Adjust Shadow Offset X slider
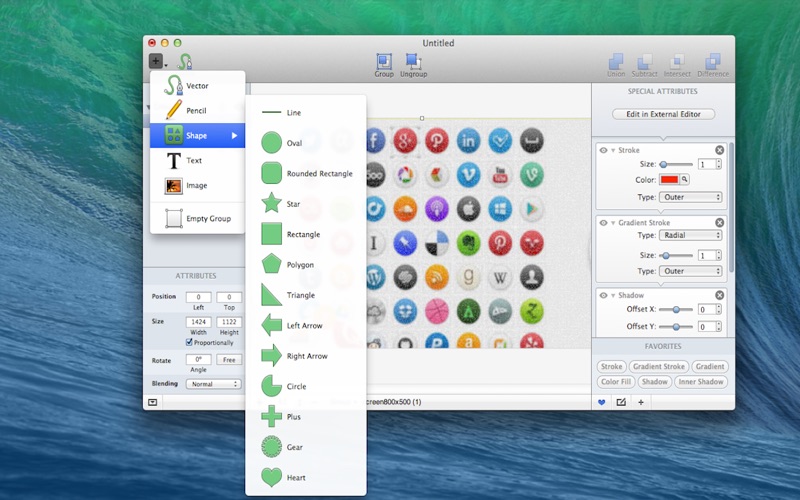 point(676,309)
